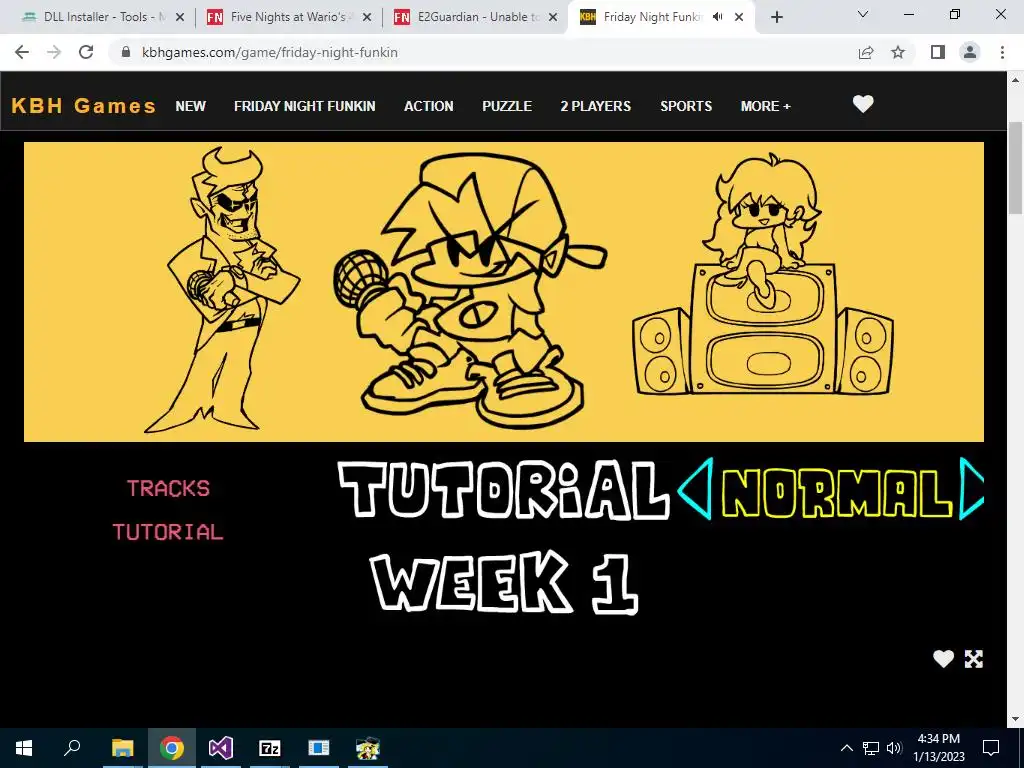Screen dimensions: 1024x768
Task: Bookmark this page with the star icon
Action: tap(898, 52)
